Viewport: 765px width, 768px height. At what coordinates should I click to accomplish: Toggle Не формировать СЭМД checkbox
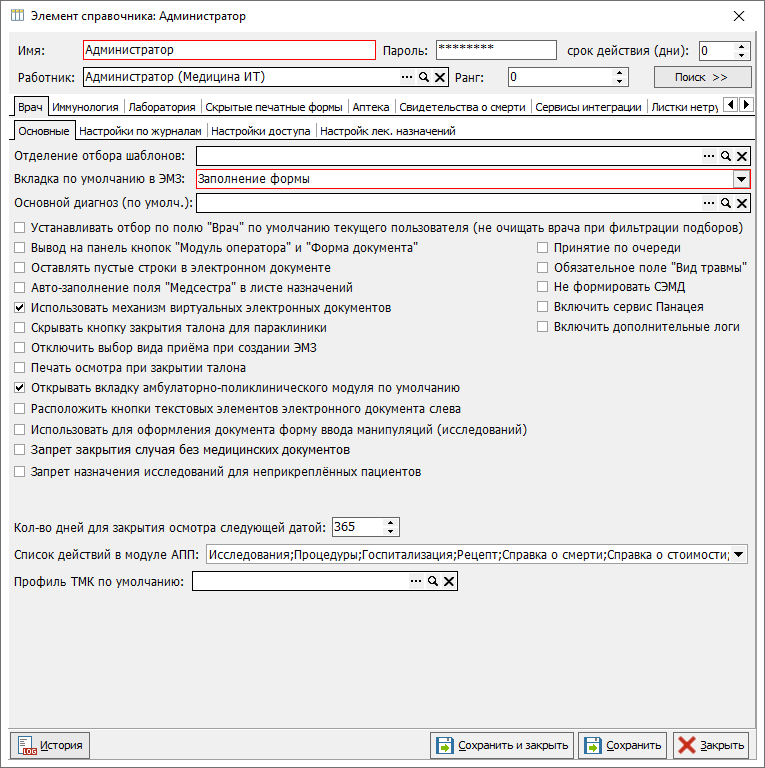tap(542, 287)
